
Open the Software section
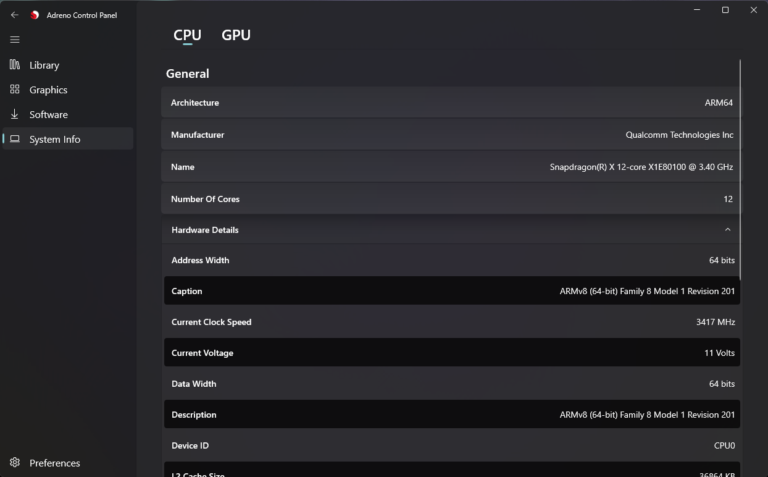(x=48, y=115)
